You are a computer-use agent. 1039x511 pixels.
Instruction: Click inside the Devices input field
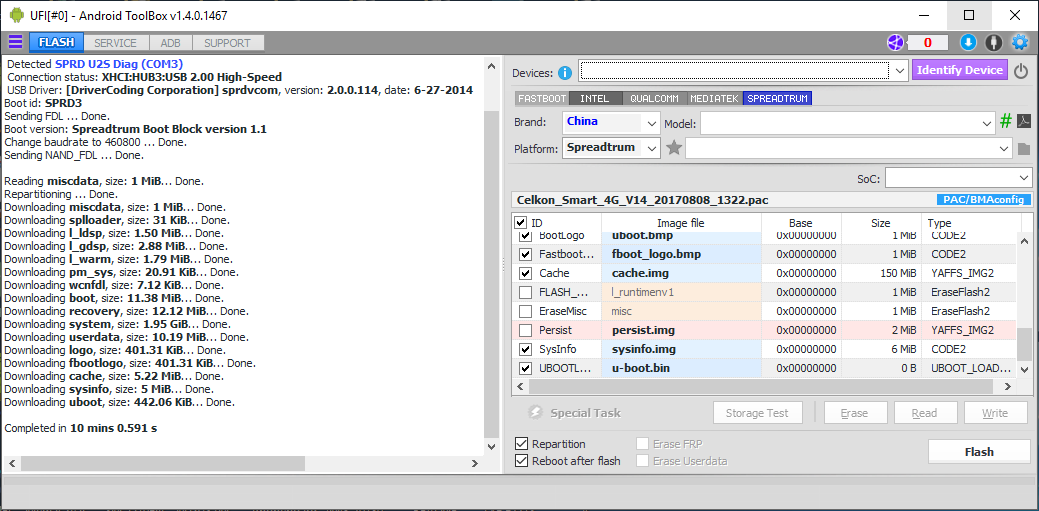(x=734, y=70)
